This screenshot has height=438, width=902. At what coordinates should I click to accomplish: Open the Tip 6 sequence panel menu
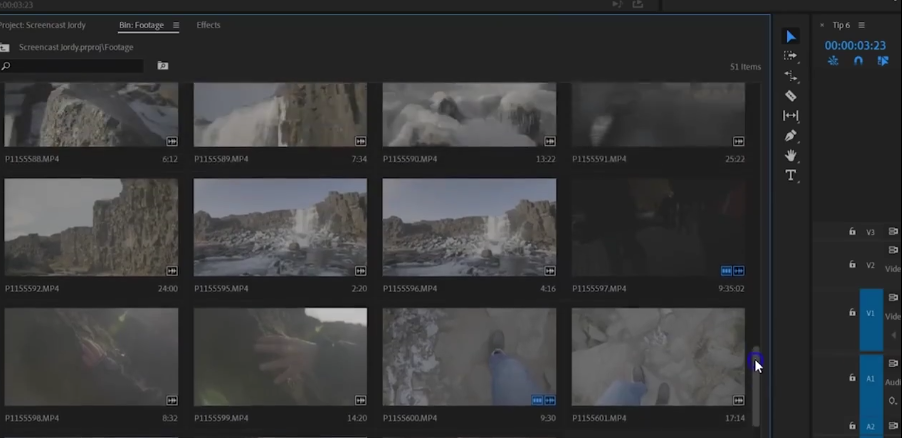pyautogui.click(x=862, y=25)
